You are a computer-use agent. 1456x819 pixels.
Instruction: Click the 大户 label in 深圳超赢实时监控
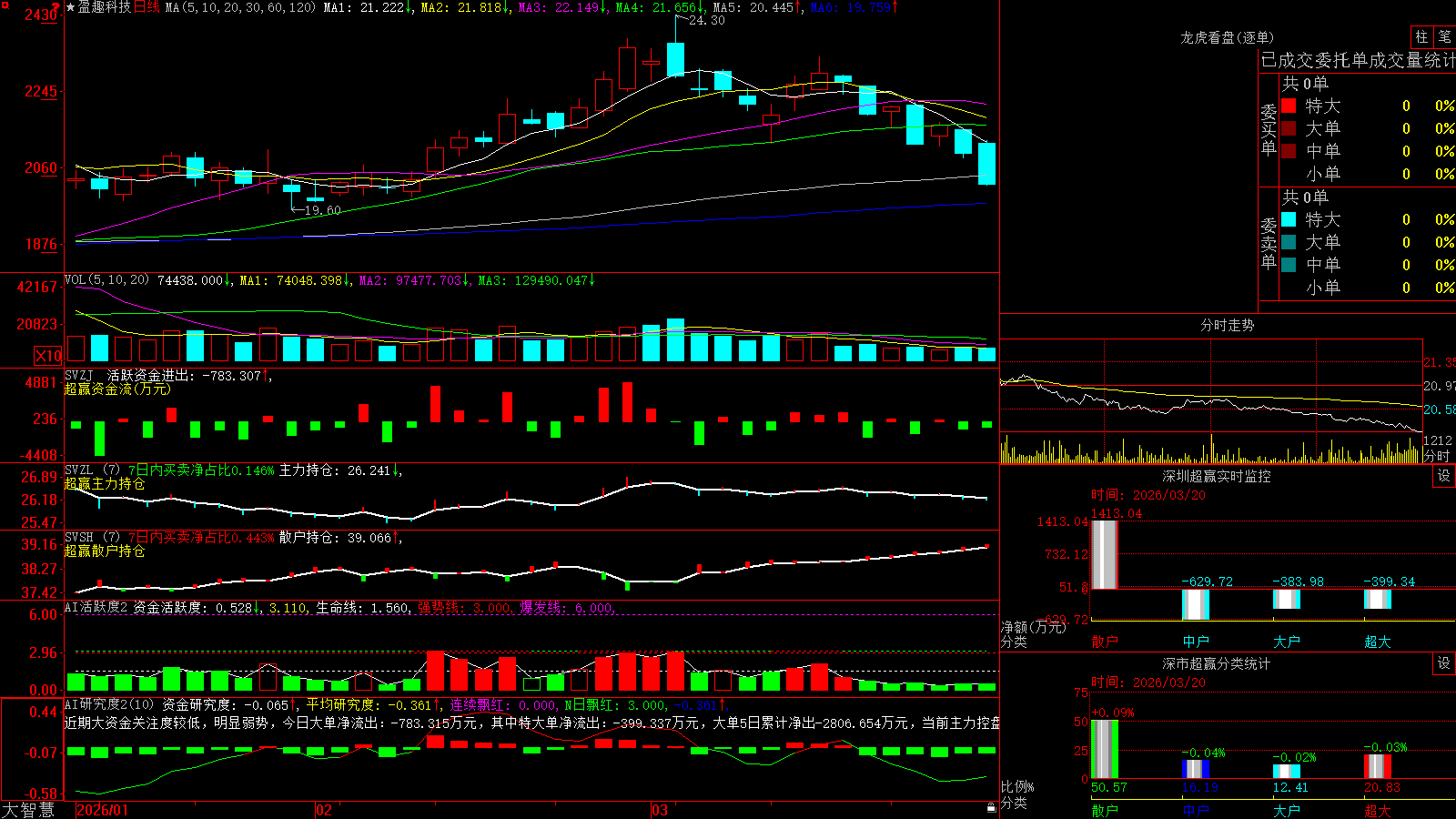[x=1287, y=642]
